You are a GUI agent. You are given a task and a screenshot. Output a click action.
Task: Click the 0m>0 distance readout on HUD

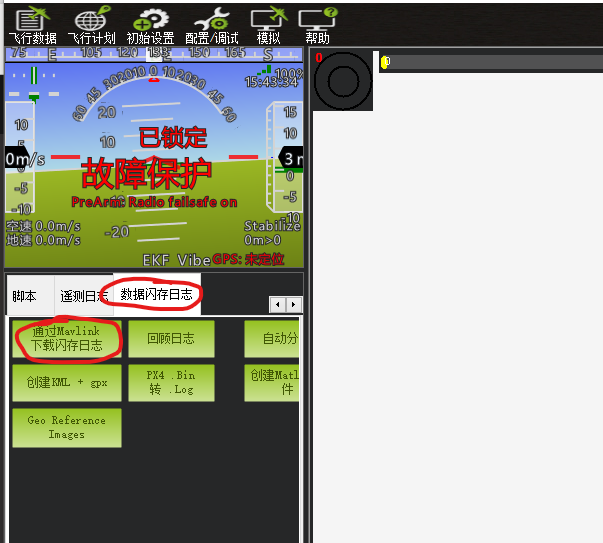[x=263, y=240]
